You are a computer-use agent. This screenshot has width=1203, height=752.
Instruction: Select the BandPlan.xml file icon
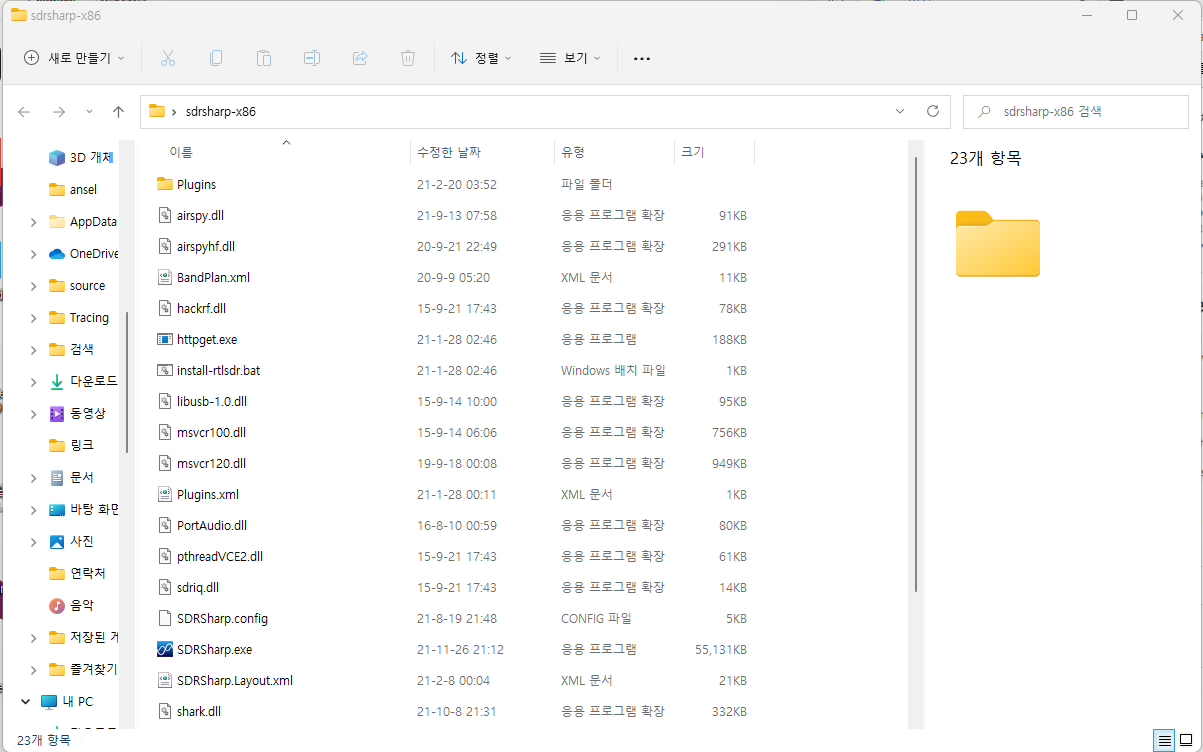click(165, 277)
